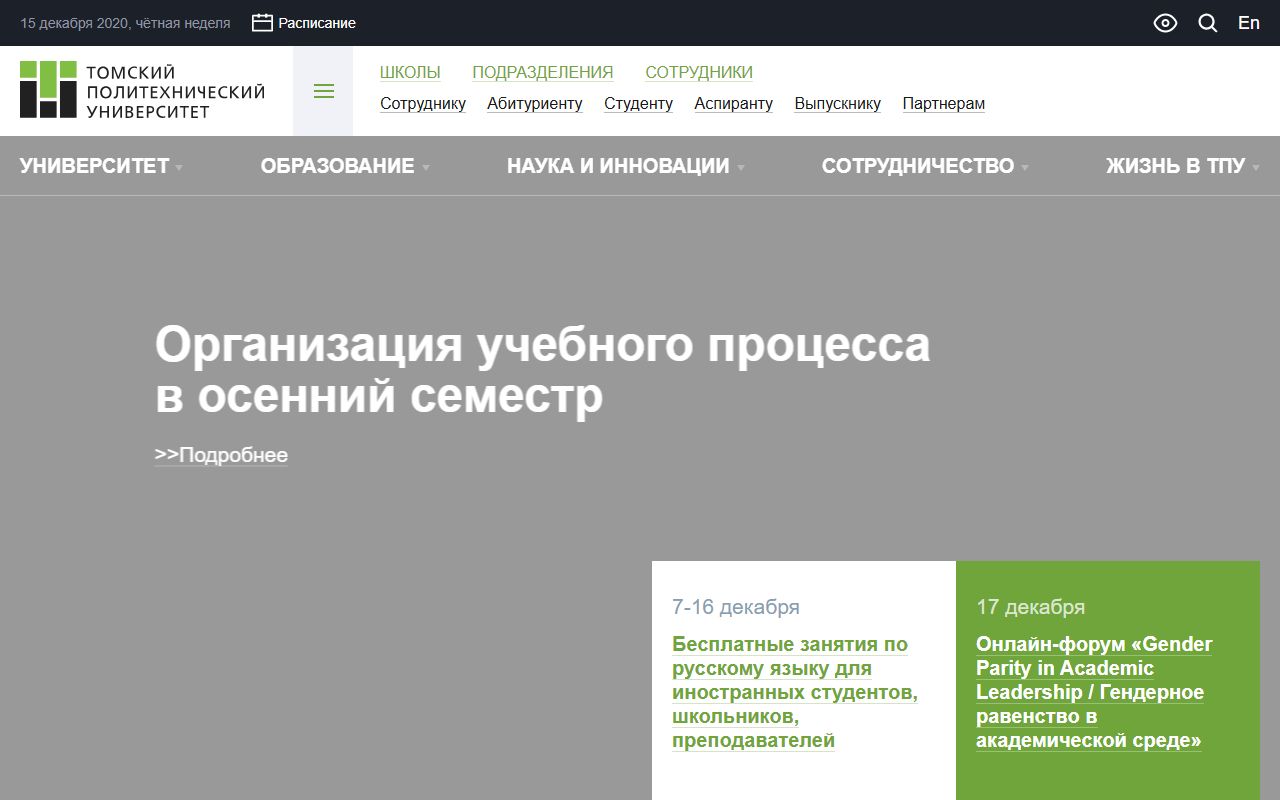Open free Russian language classes announcement
This screenshot has height=800, width=1280.
pos(795,692)
